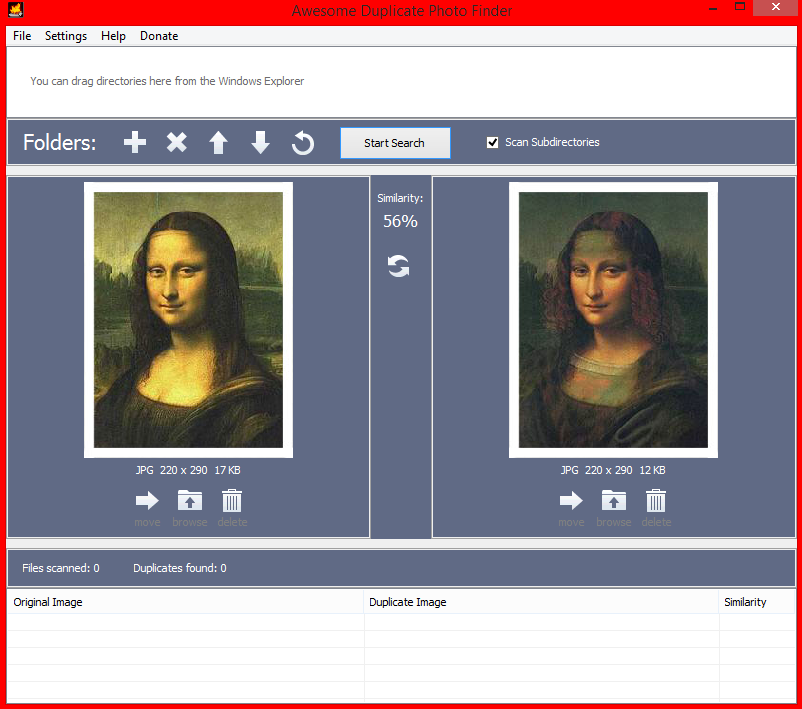Recalculate the similarity percentage
The height and width of the screenshot is (709, 802).
[400, 266]
